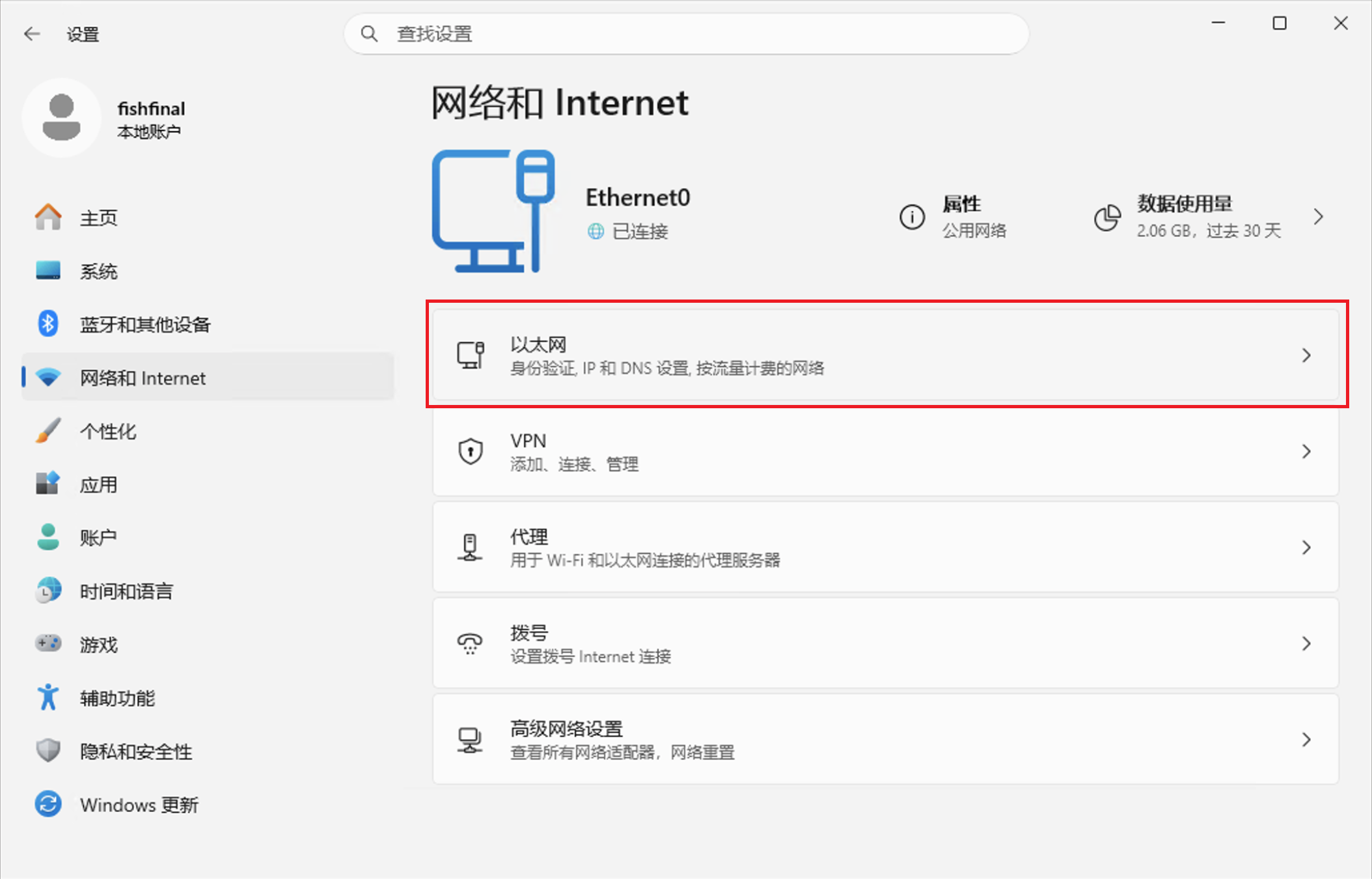Expand the 数据使用量 chevron
The image size is (1372, 879).
1319,217
